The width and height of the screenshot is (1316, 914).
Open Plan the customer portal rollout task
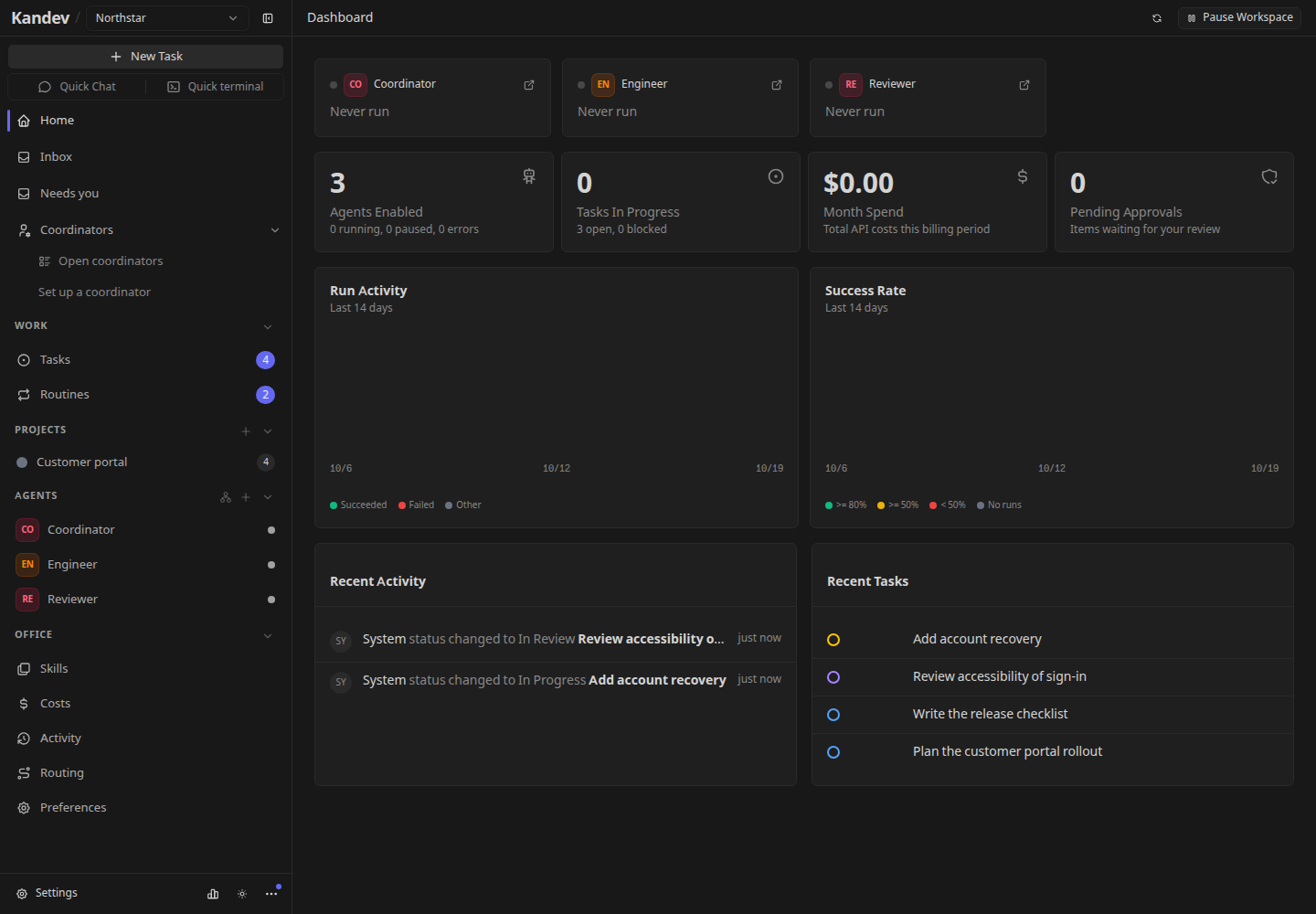(1053, 752)
